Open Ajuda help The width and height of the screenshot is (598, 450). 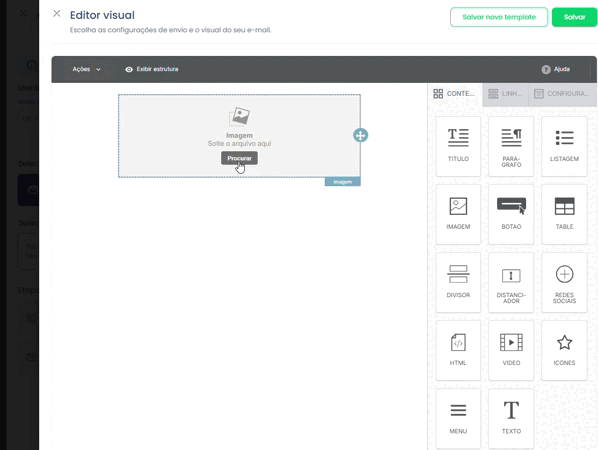556,69
